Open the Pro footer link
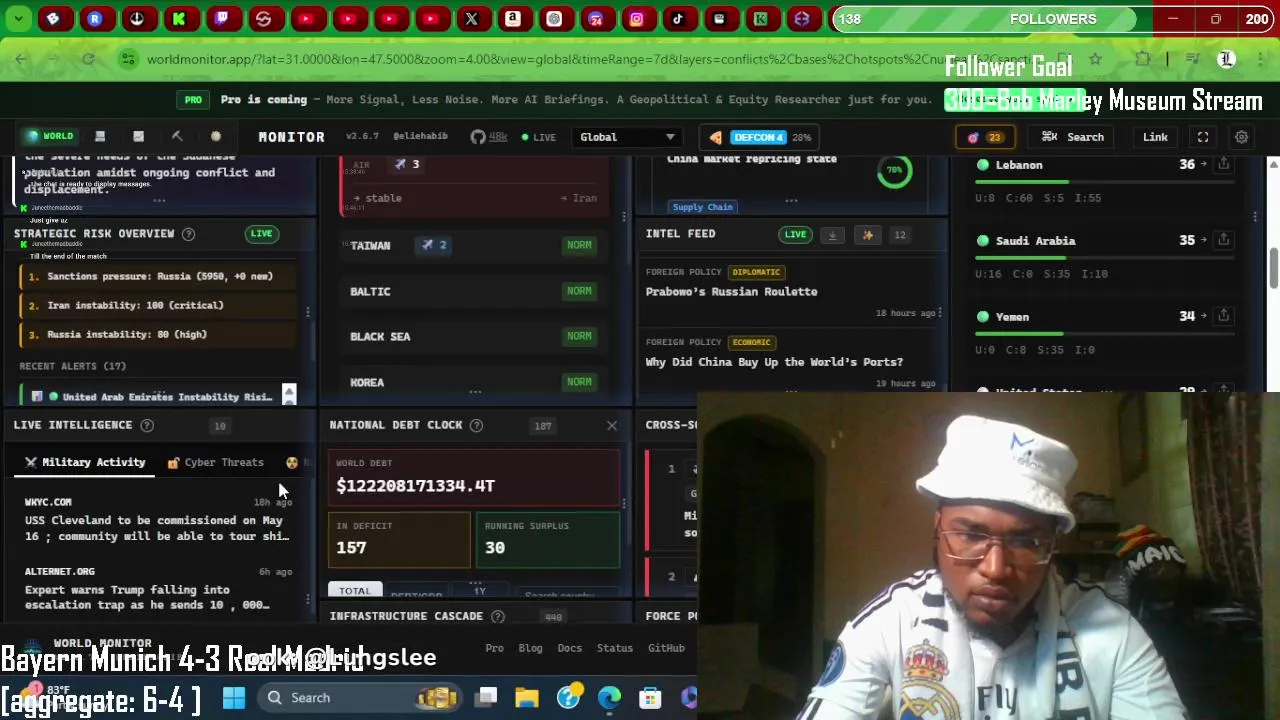Image resolution: width=1280 pixels, height=720 pixels. 494,648
